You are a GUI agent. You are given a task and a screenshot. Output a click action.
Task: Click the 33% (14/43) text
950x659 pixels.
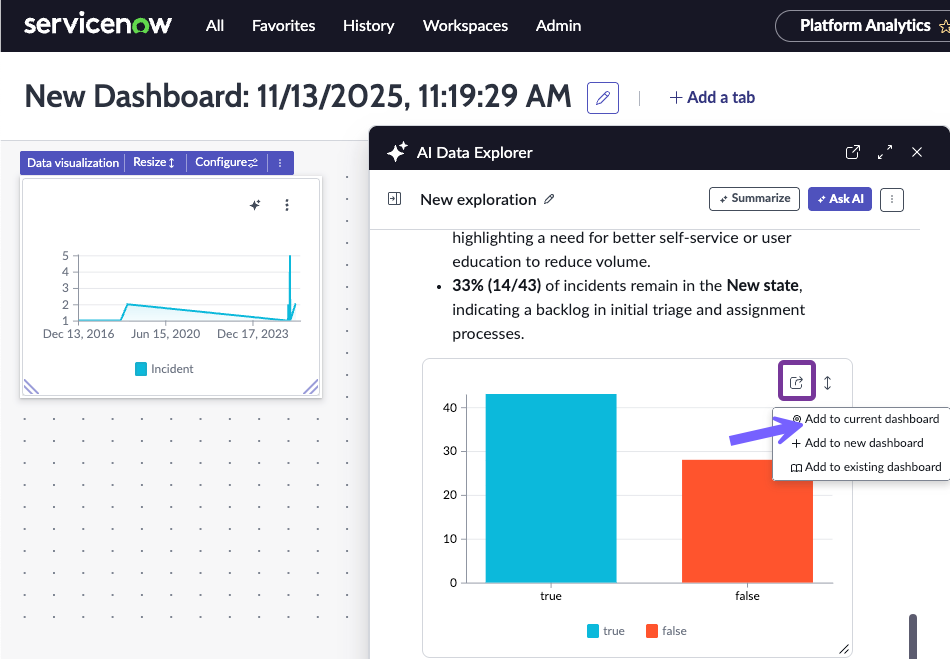coord(496,285)
